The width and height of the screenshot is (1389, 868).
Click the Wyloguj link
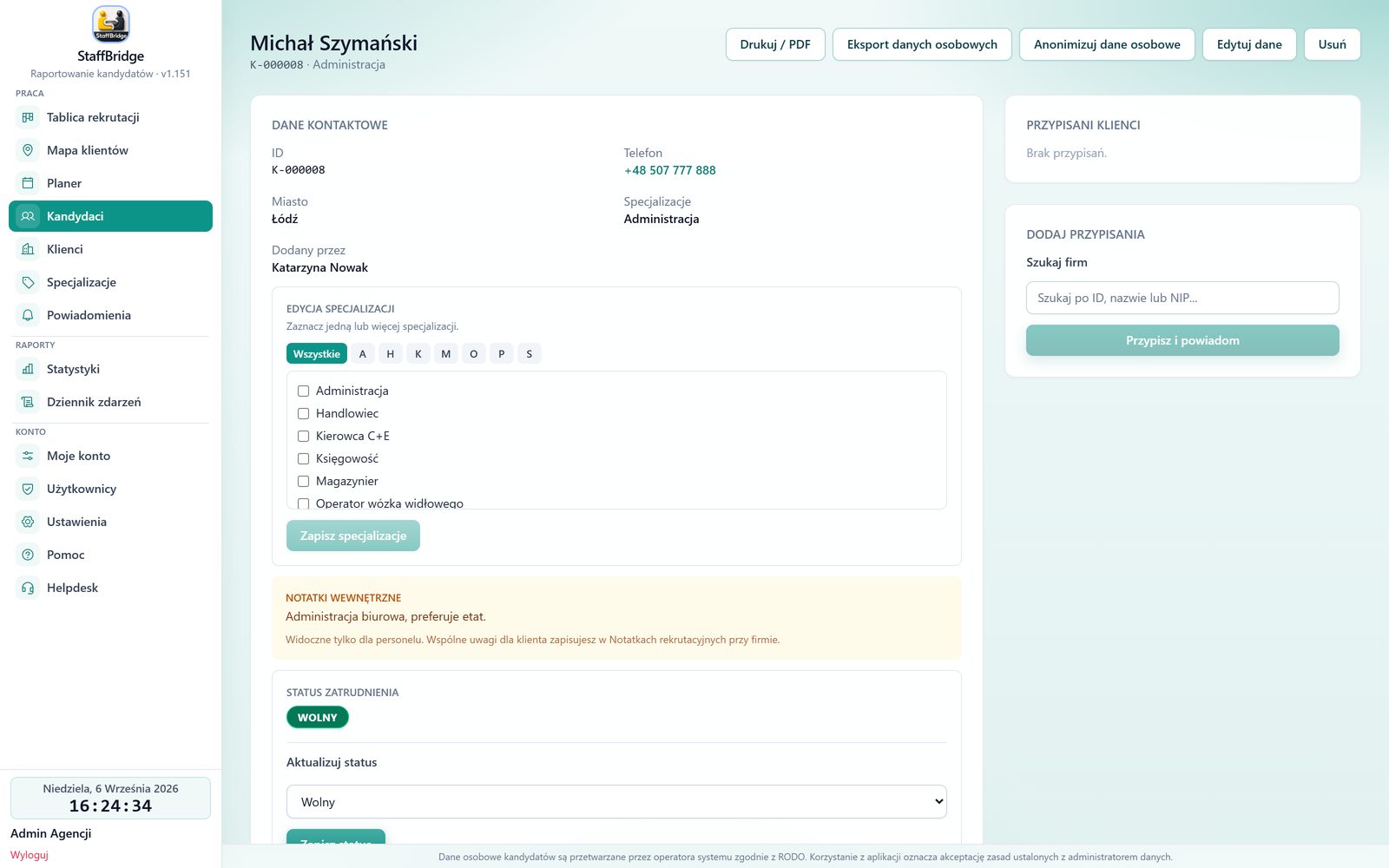click(30, 855)
